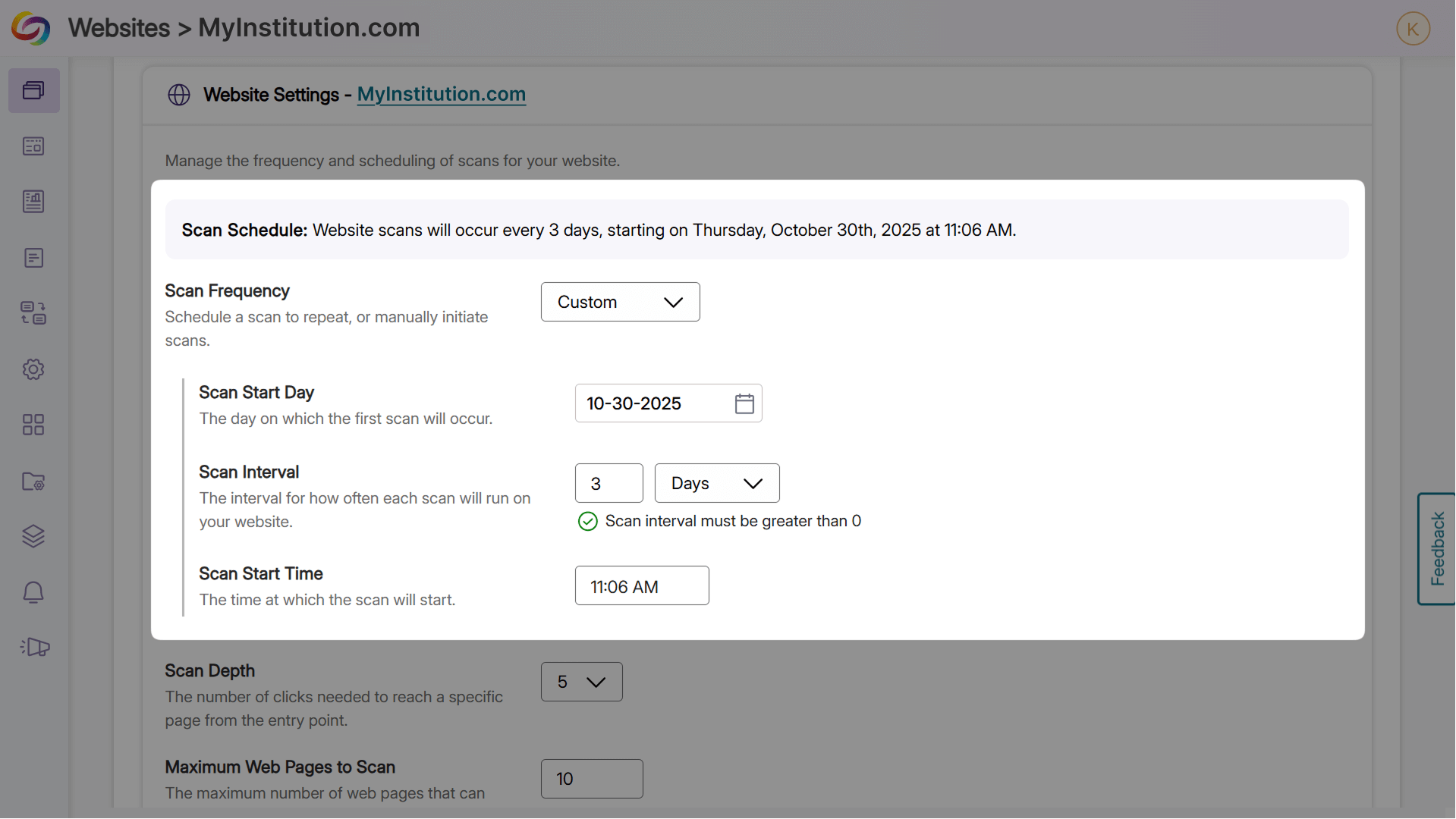This screenshot has width=1456, height=819.
Task: Click the notifications bell icon
Action: 33,592
